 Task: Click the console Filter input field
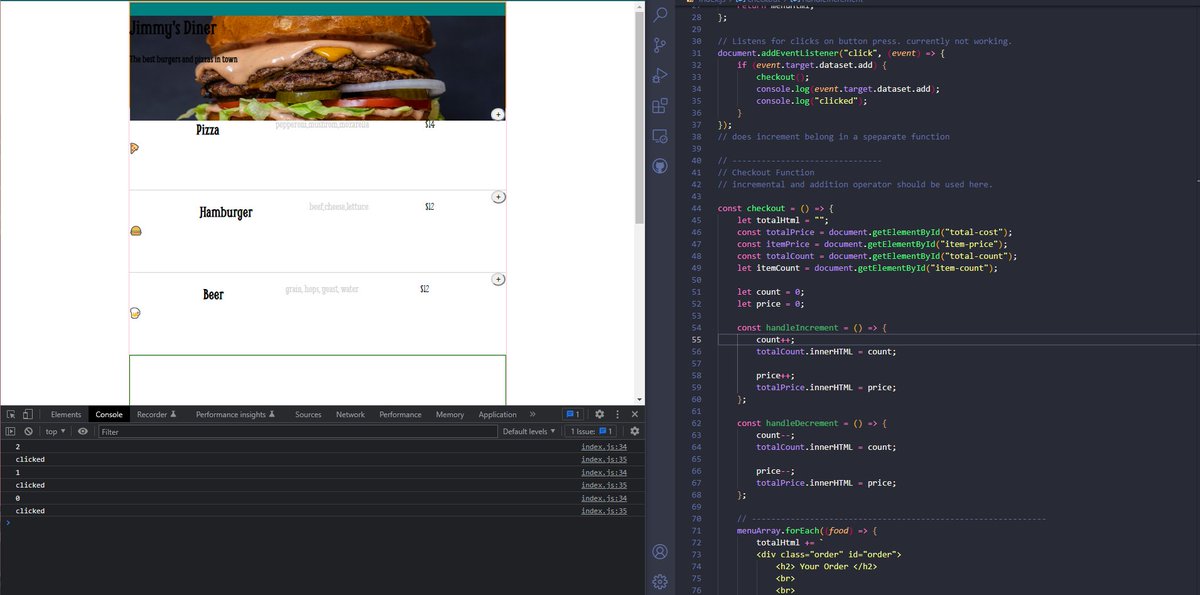point(297,431)
